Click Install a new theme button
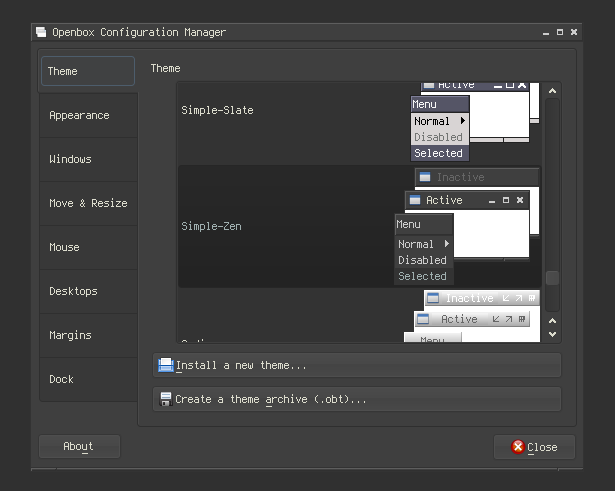The image size is (615, 491). click(x=357, y=365)
